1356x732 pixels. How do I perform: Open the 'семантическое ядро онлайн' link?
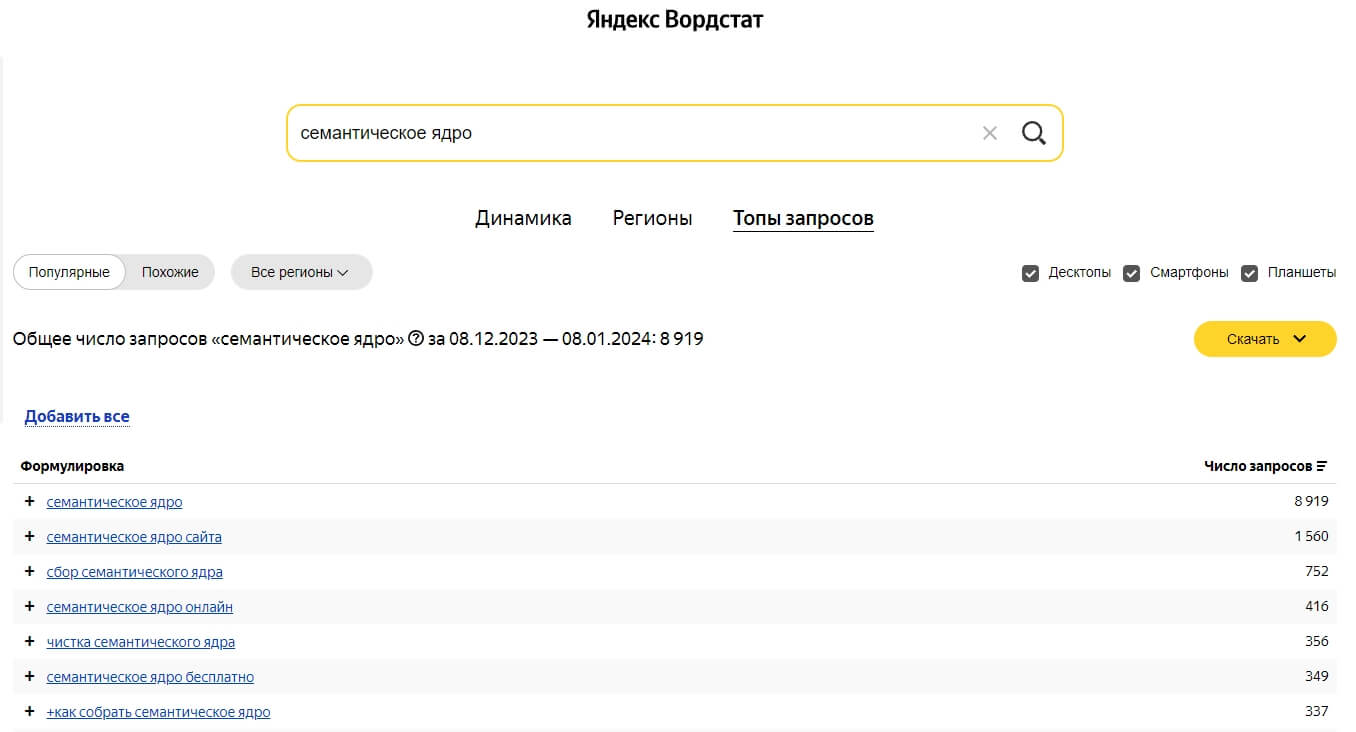(140, 607)
